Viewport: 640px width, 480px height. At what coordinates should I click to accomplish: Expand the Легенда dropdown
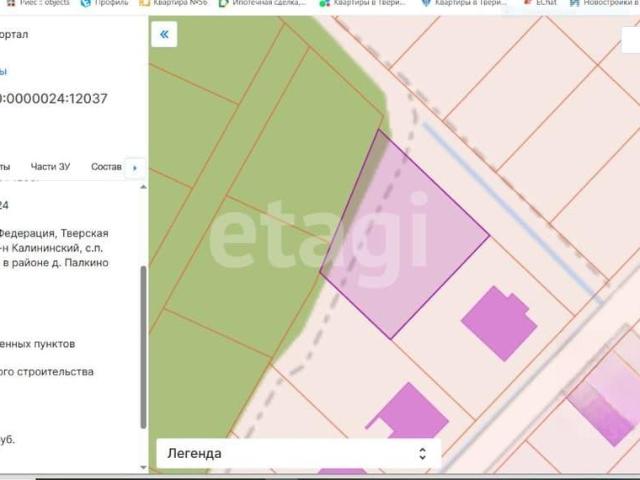298,453
